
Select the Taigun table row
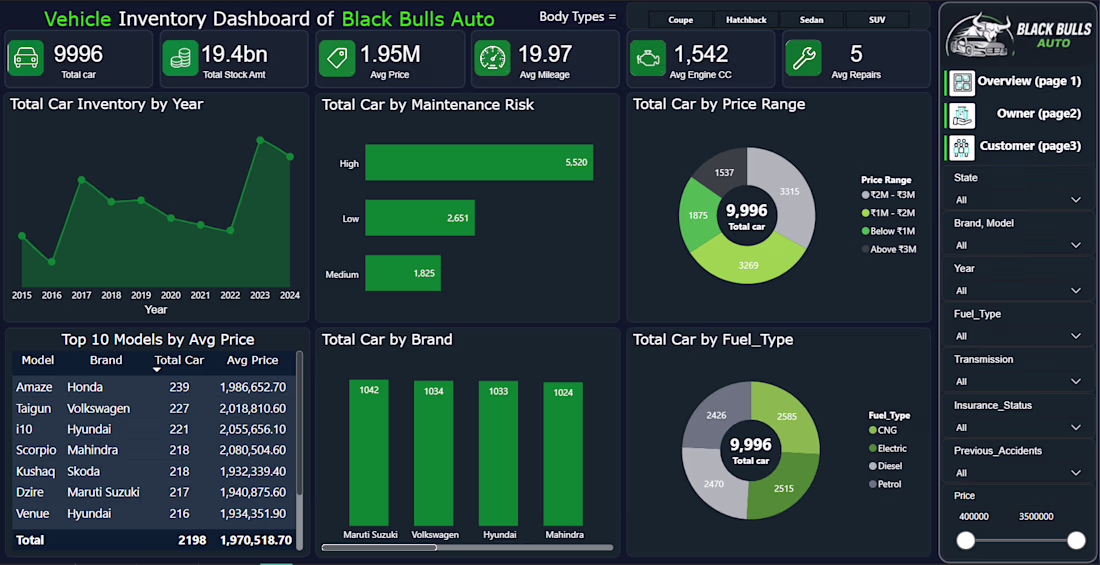(x=153, y=408)
